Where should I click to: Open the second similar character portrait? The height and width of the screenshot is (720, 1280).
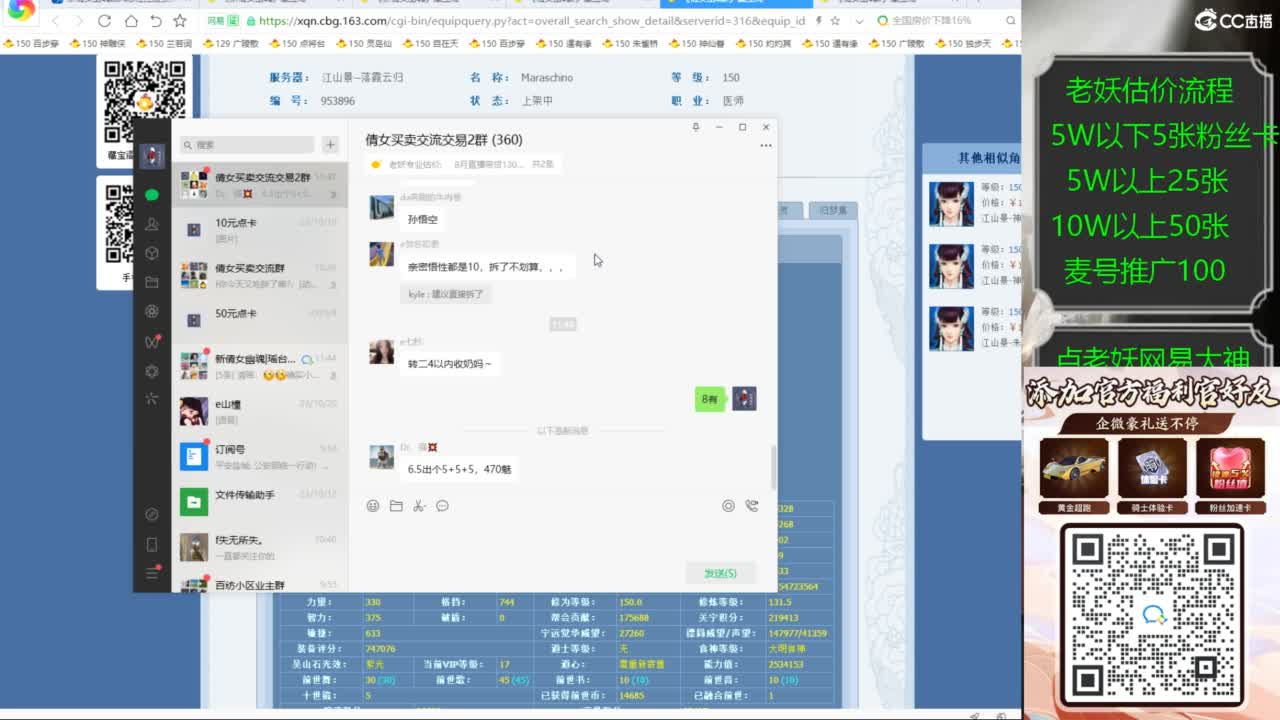[x=951, y=267]
